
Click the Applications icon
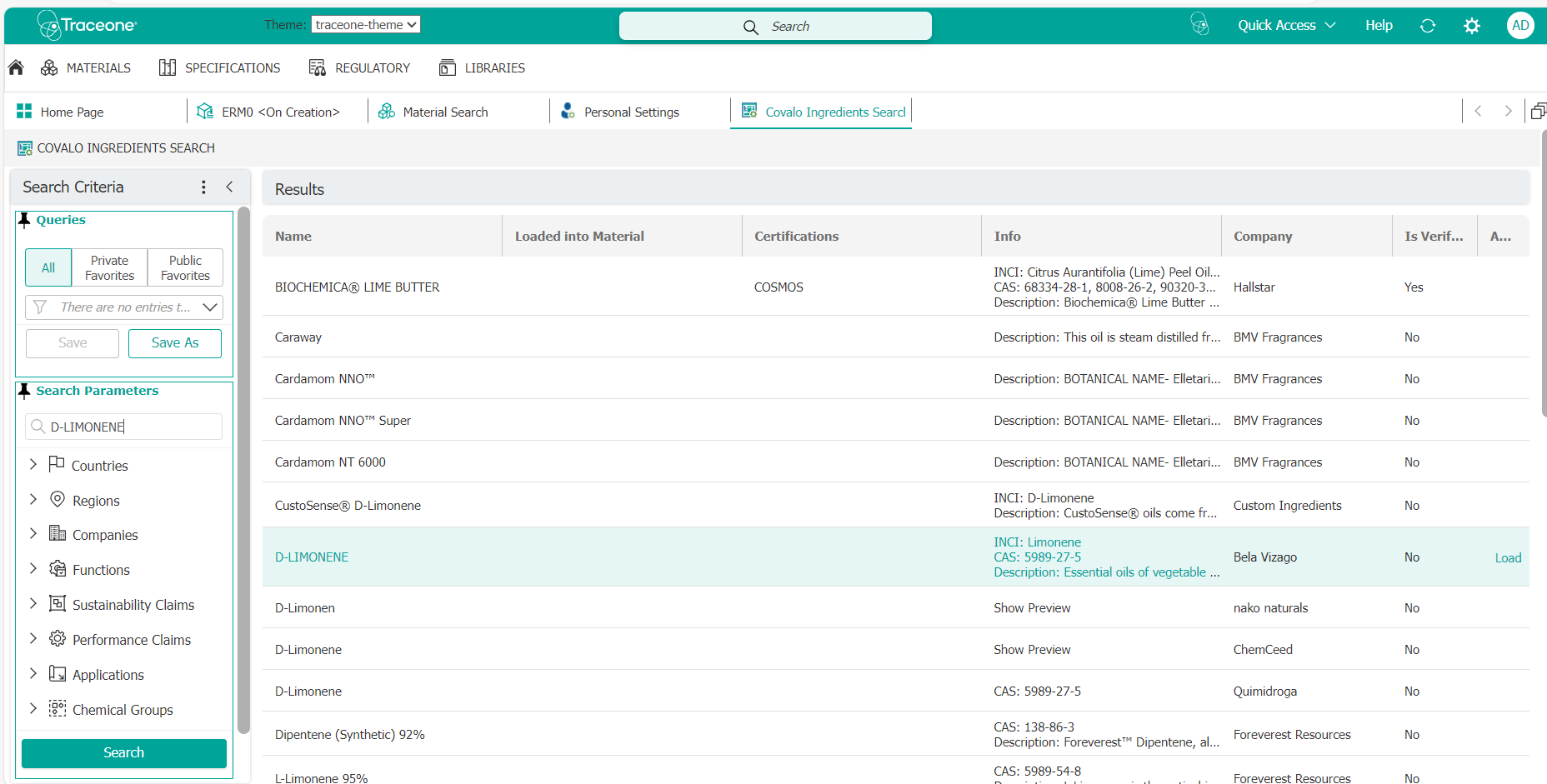coord(58,673)
